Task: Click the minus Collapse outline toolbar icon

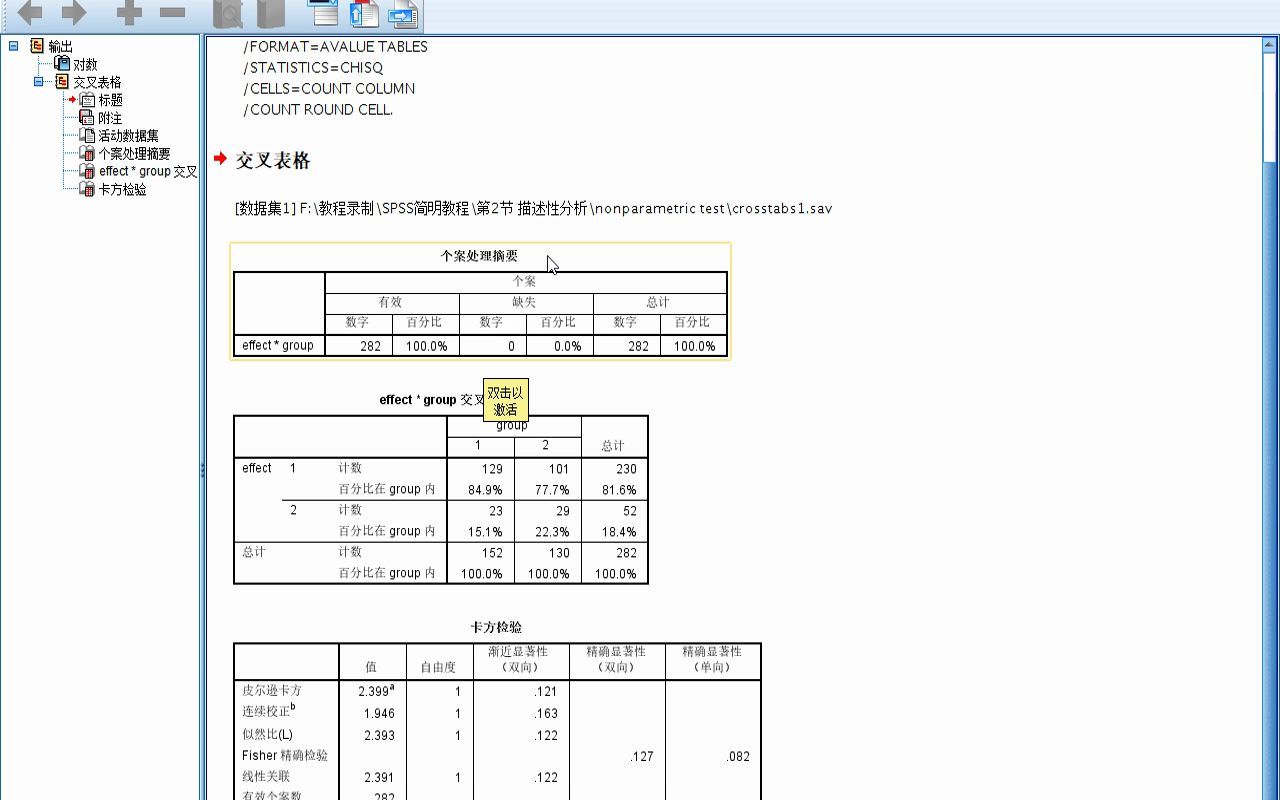Action: (173, 13)
